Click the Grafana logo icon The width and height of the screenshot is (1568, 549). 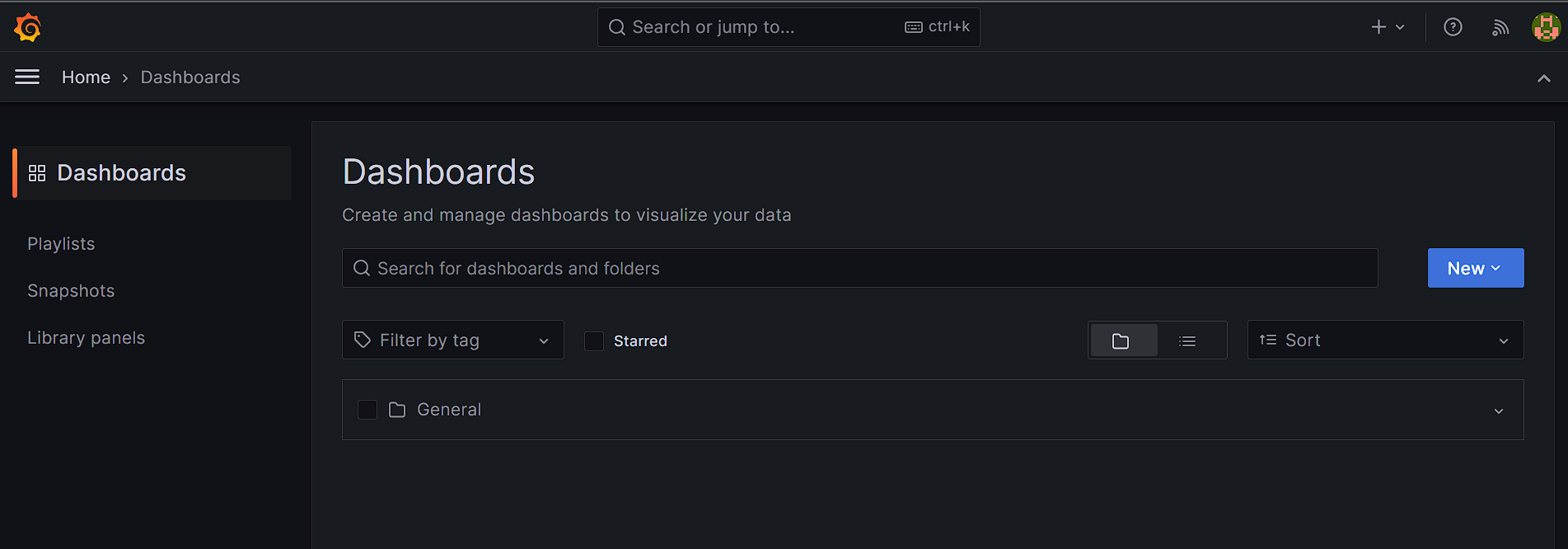pyautogui.click(x=27, y=27)
